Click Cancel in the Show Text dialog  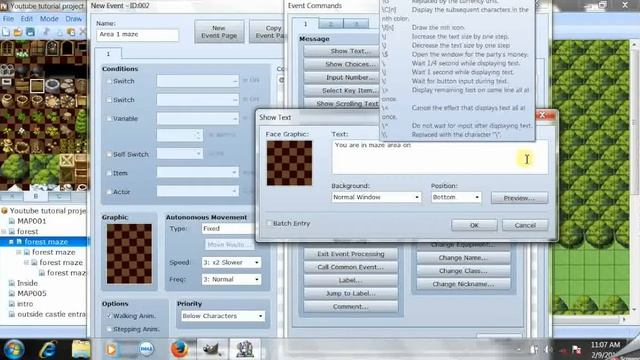pyautogui.click(x=525, y=225)
